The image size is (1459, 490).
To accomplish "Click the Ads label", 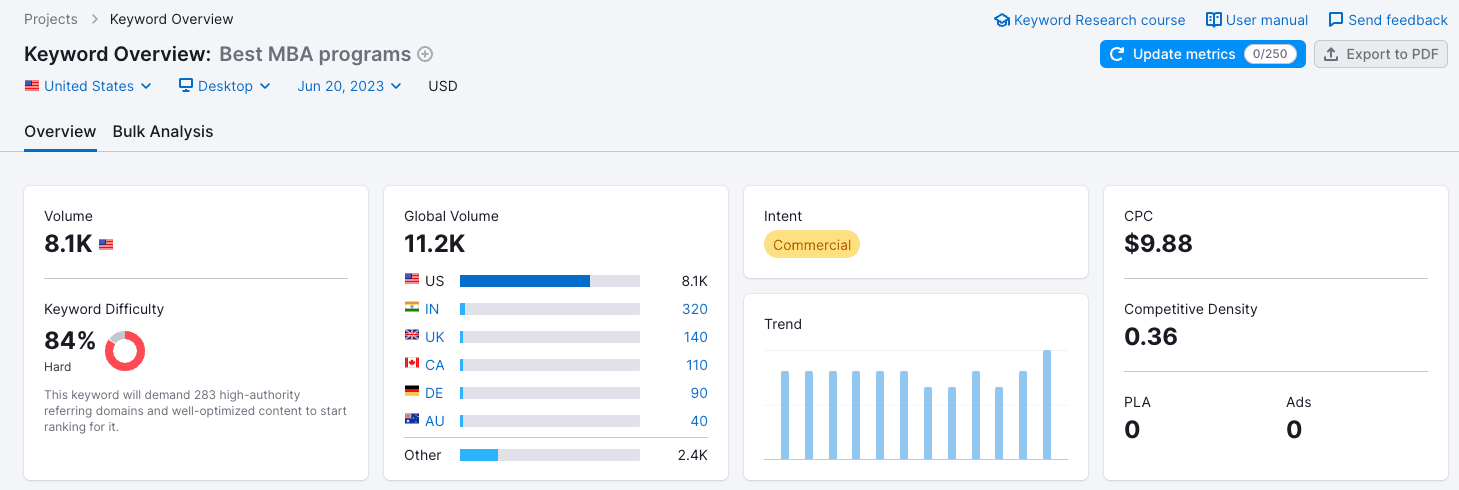I will [x=1299, y=402].
